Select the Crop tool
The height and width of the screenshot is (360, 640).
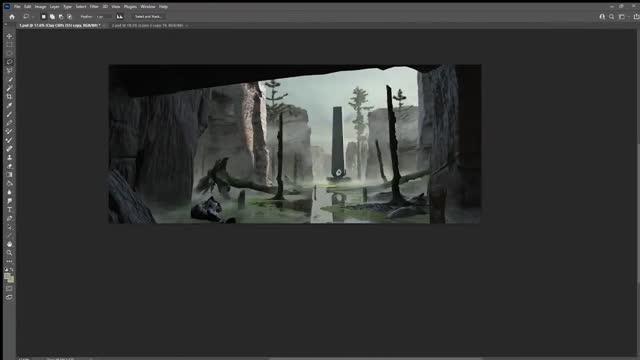[9, 97]
